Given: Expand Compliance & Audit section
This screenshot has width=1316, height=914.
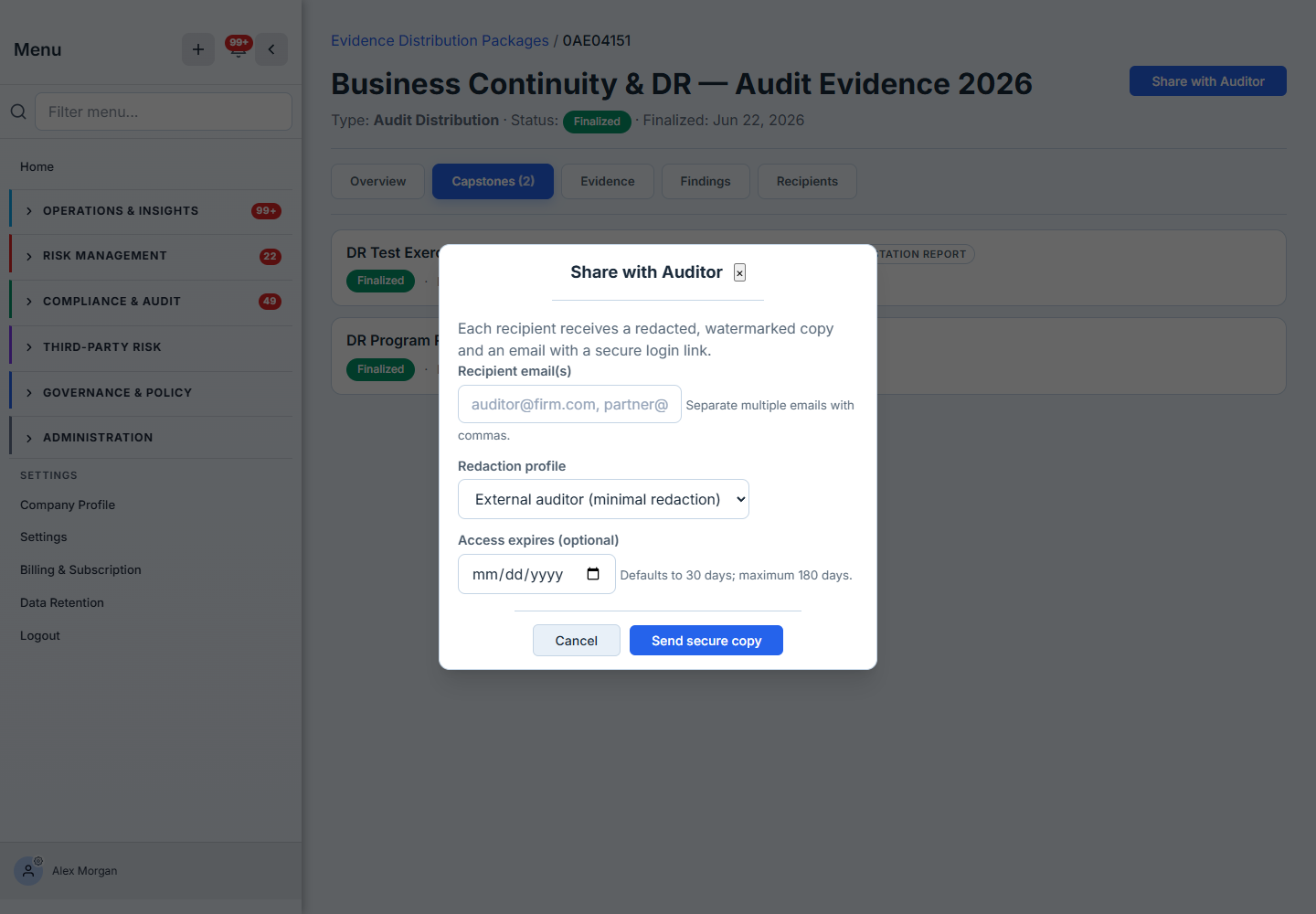Looking at the screenshot, I should (x=151, y=302).
